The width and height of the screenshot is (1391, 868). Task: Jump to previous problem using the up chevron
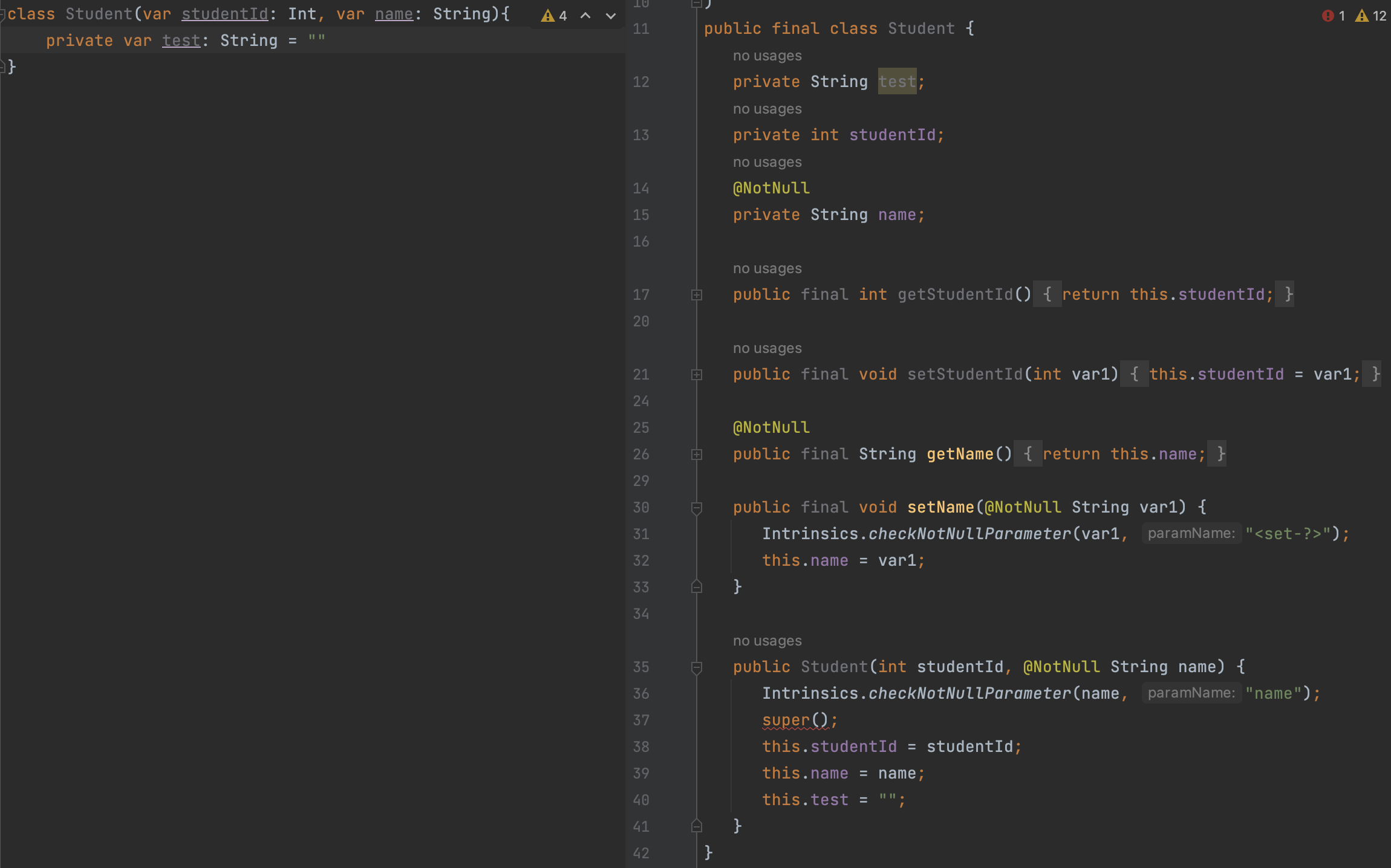(585, 16)
